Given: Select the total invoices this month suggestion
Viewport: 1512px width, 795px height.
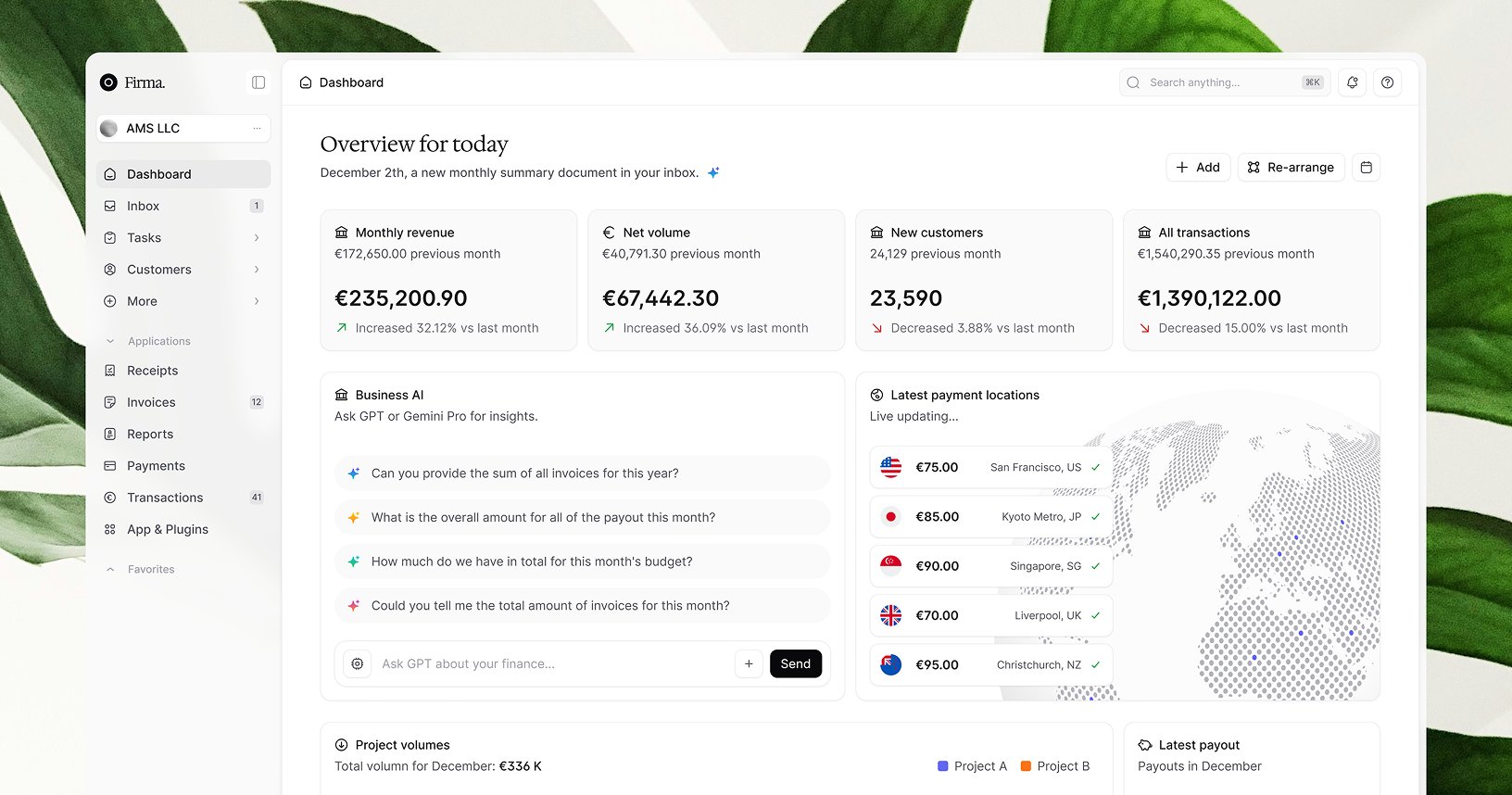Looking at the screenshot, I should (x=582, y=606).
